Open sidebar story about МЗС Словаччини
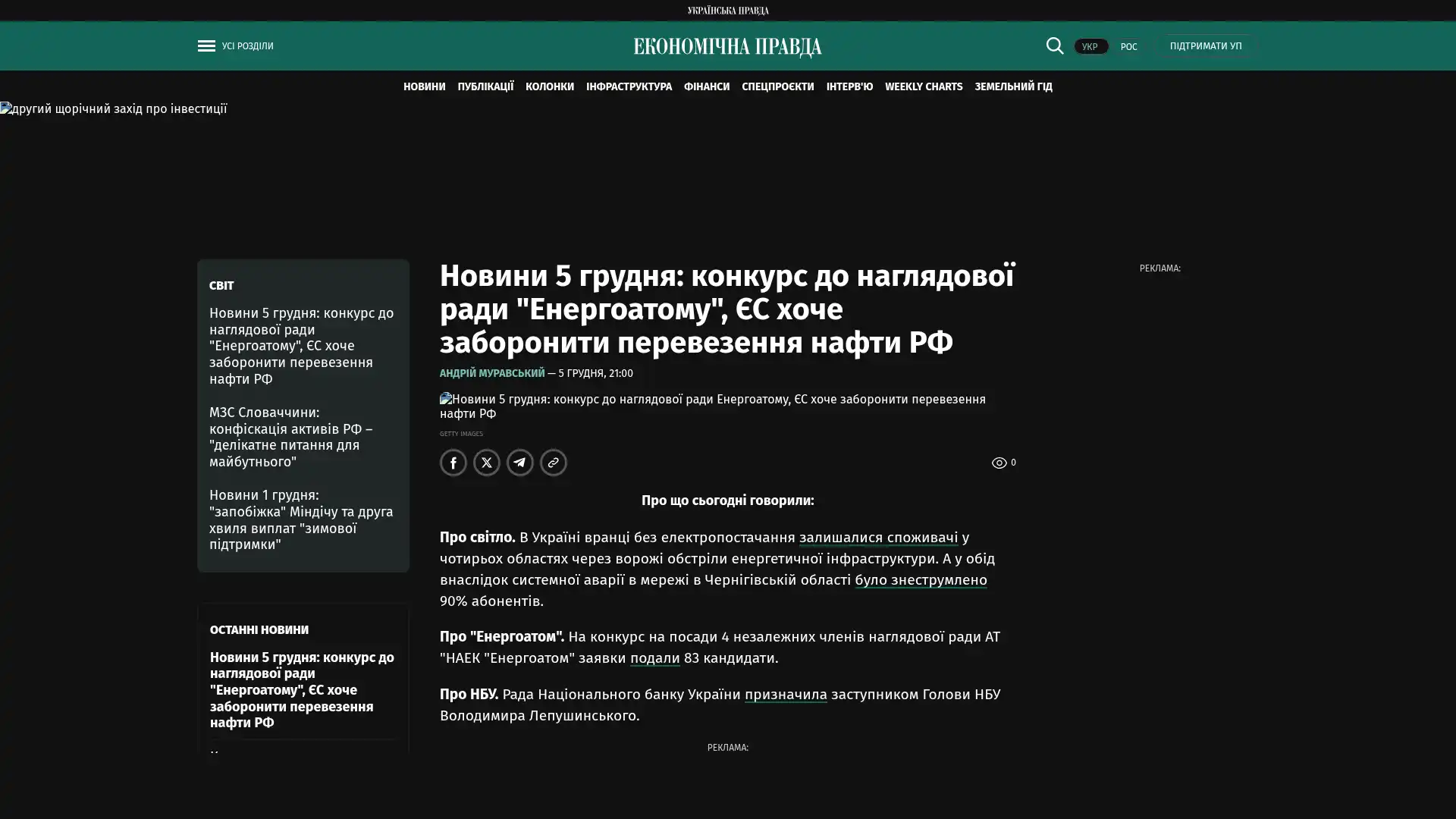 click(x=290, y=437)
